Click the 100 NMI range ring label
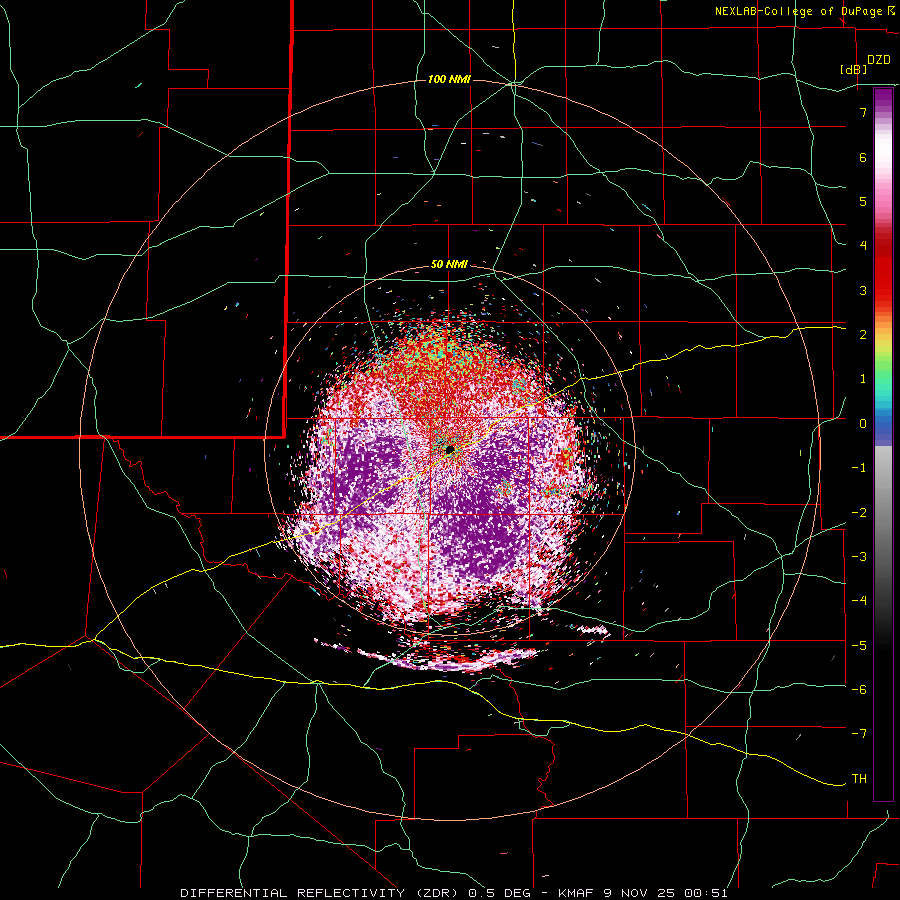Screen dimensions: 900x900 pyautogui.click(x=449, y=79)
